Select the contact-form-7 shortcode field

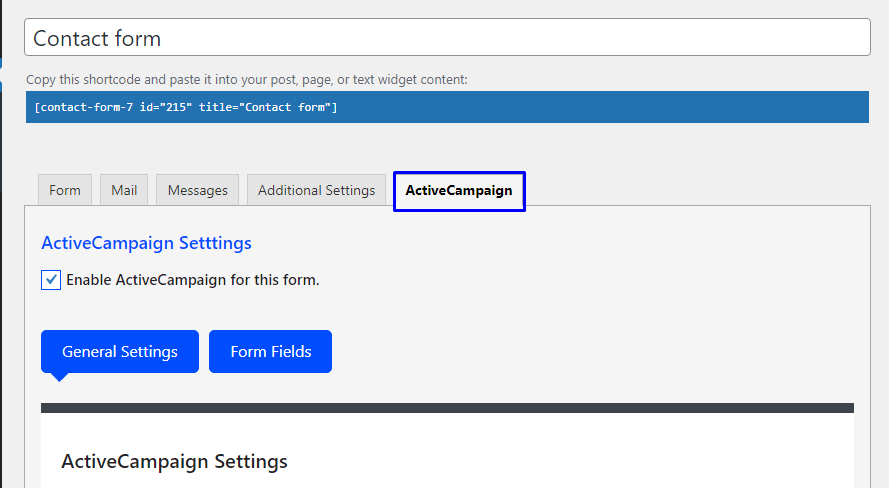click(x=447, y=107)
